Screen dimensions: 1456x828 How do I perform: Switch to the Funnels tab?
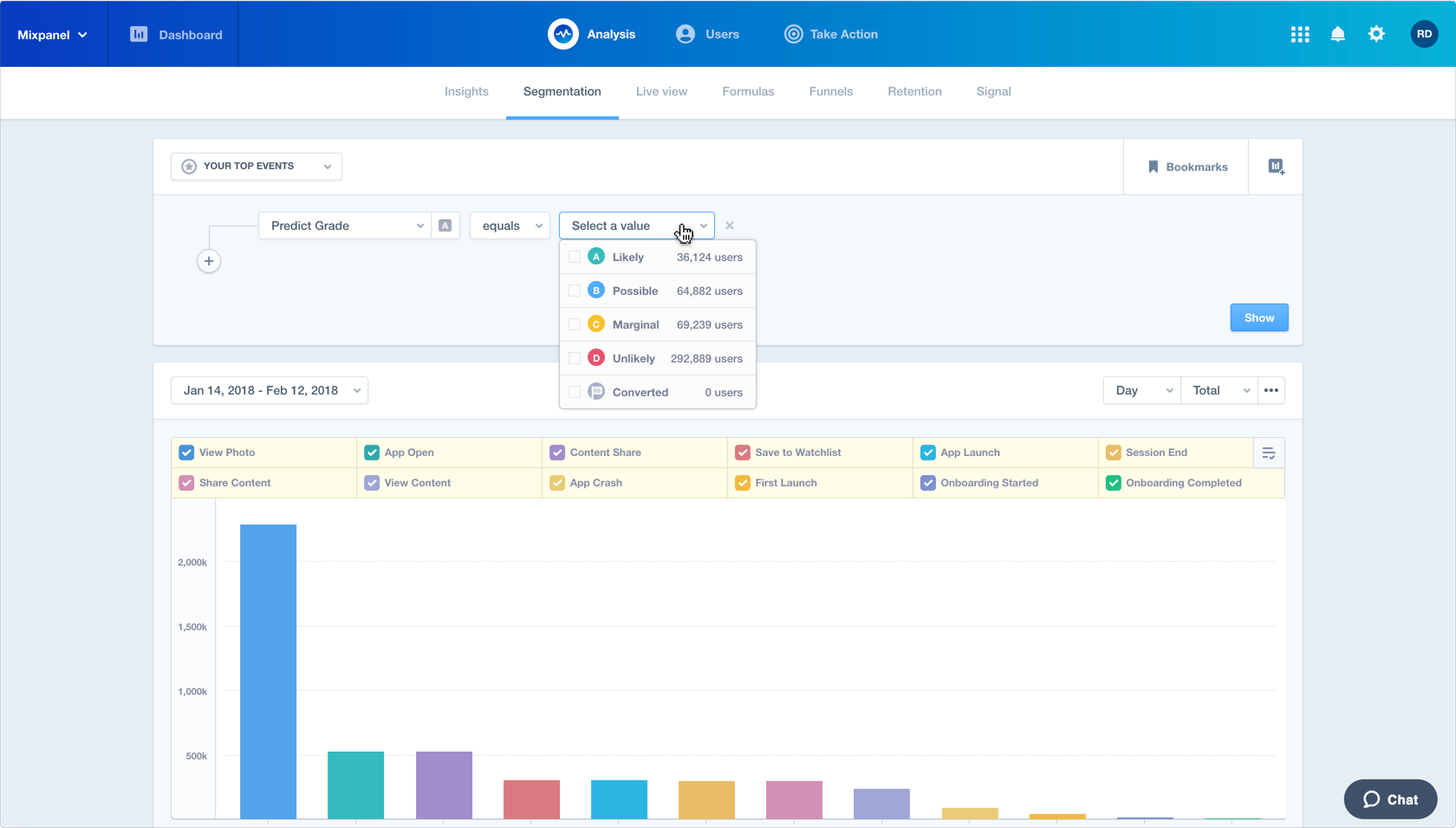[830, 92]
